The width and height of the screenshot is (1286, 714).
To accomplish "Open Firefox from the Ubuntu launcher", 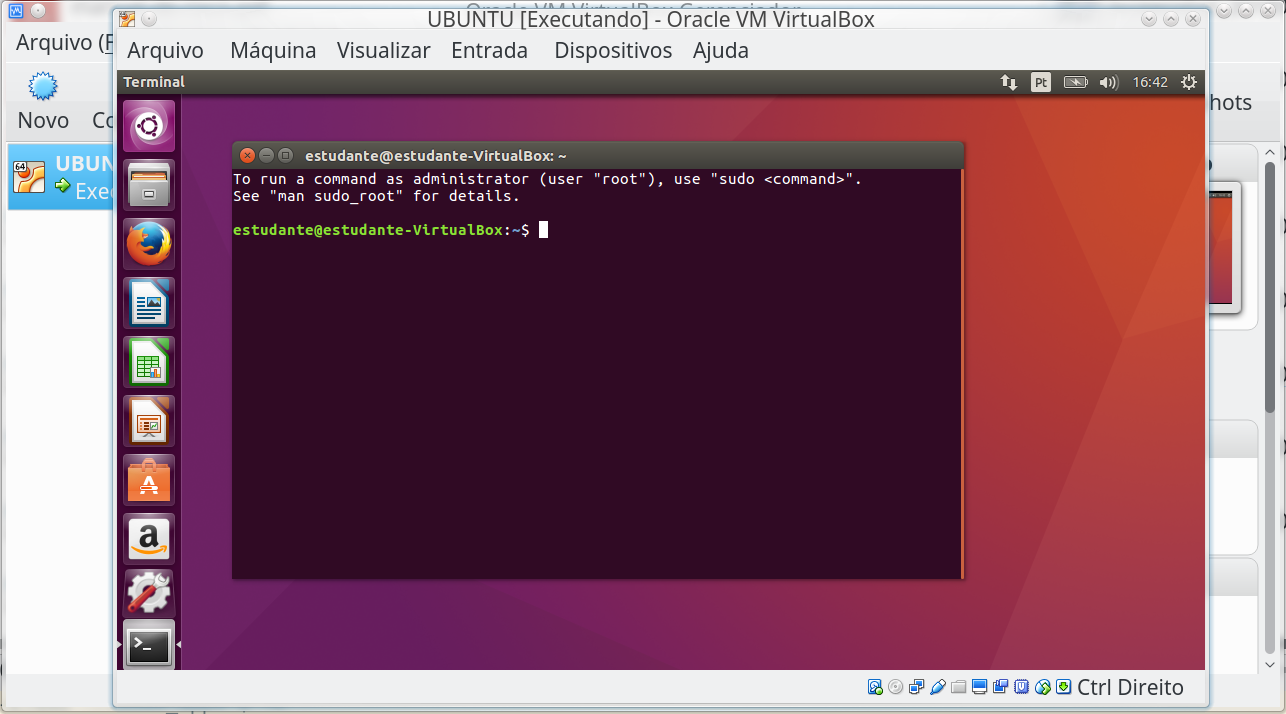I will click(149, 244).
